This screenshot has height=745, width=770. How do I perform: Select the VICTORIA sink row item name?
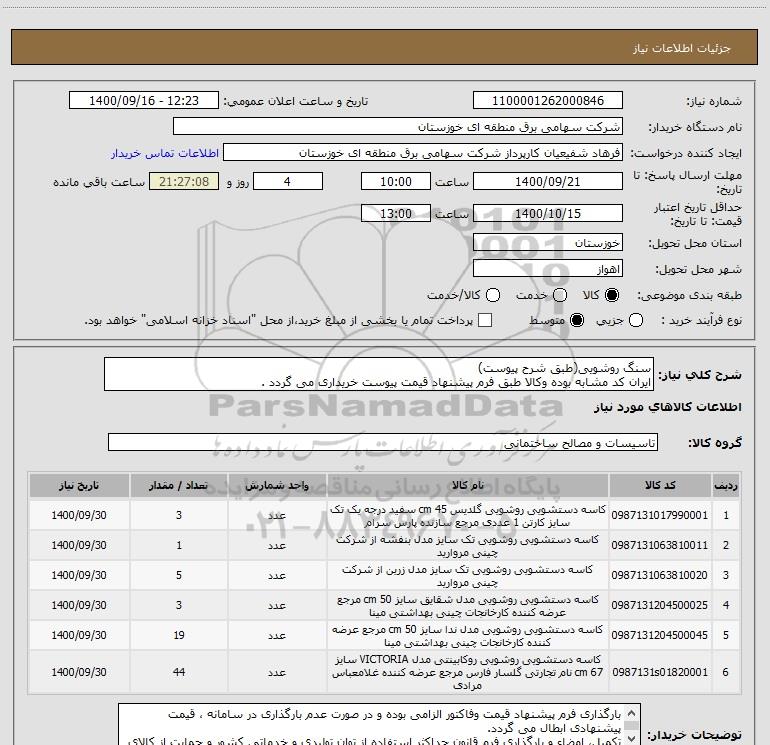[x=468, y=672]
